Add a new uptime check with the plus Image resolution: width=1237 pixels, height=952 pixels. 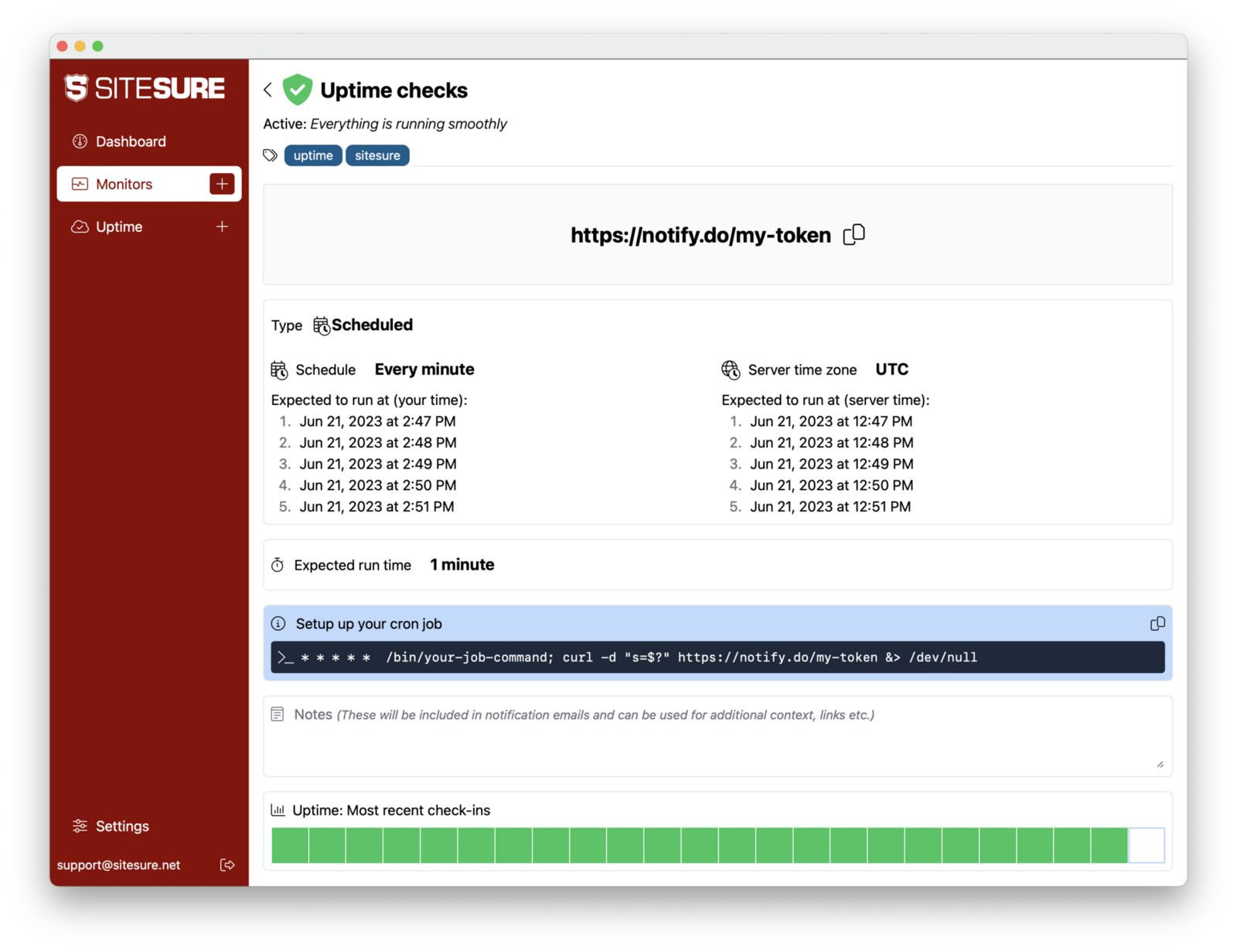pos(222,226)
